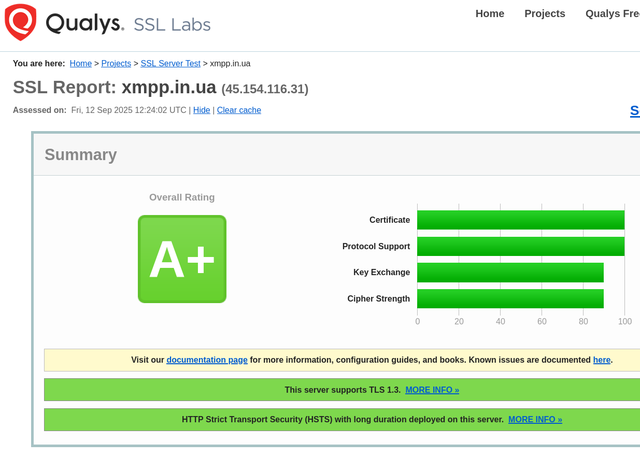Image resolution: width=640 pixels, height=457 pixels.
Task: Open the Projects navigation item
Action: 544,14
